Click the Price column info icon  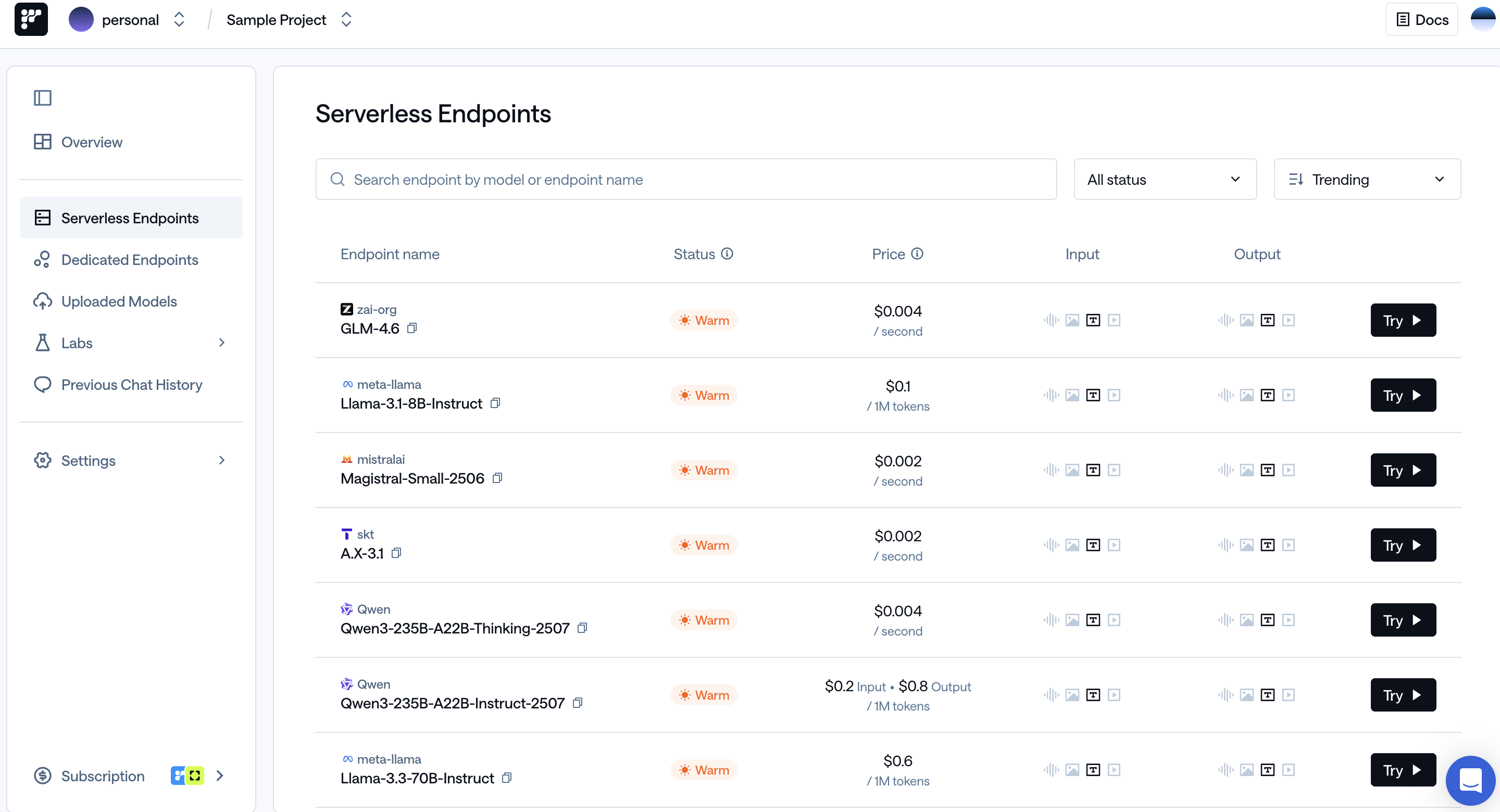pos(917,253)
